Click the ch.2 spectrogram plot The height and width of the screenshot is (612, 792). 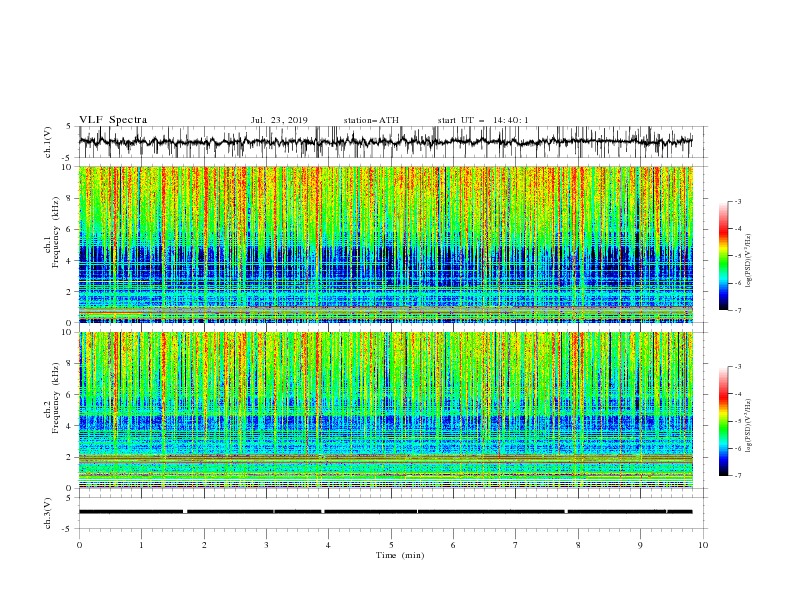tap(386, 410)
